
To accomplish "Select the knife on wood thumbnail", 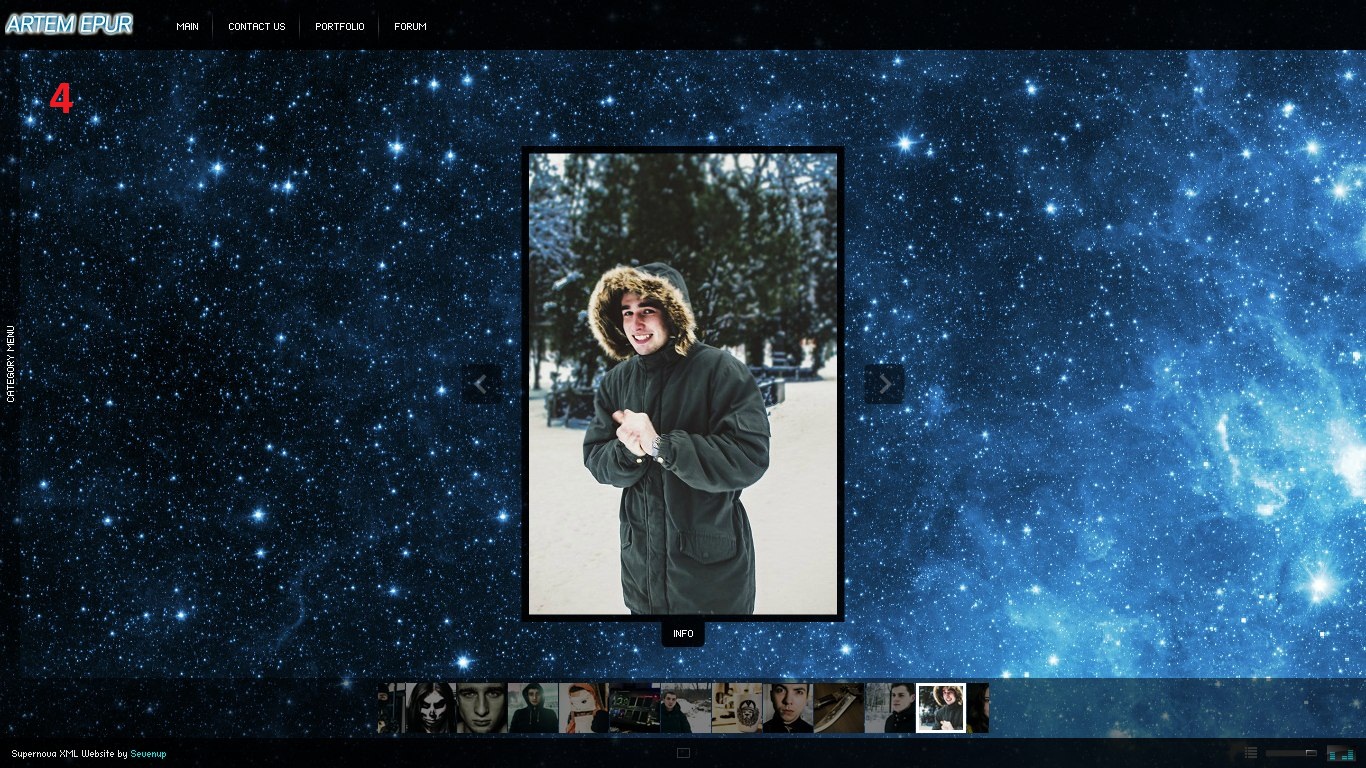I will coord(838,708).
